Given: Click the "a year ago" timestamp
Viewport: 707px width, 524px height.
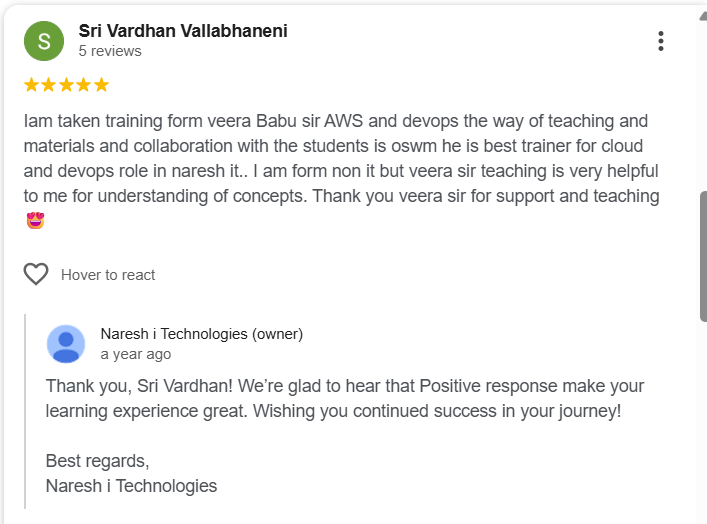Looking at the screenshot, I should coord(136,354).
